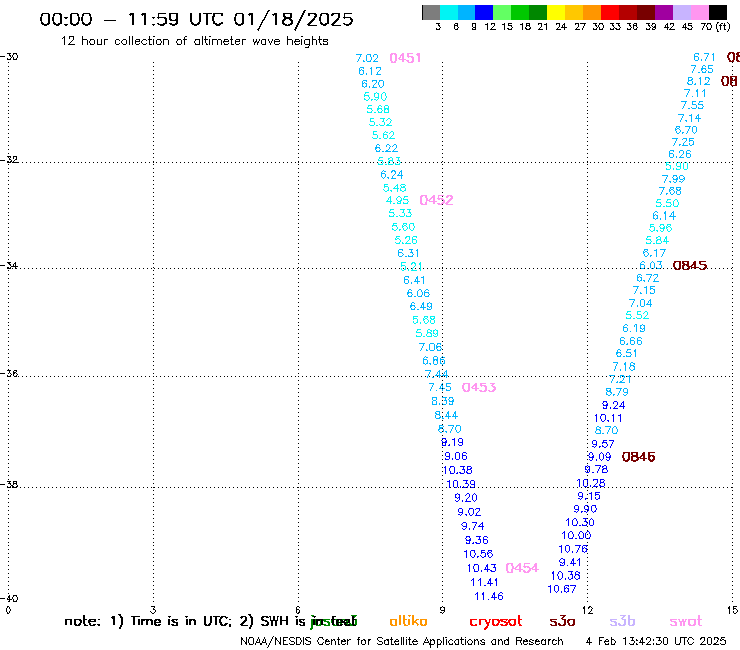Click the purple 42 ft legend swatch
740x650 pixels.
(664, 12)
